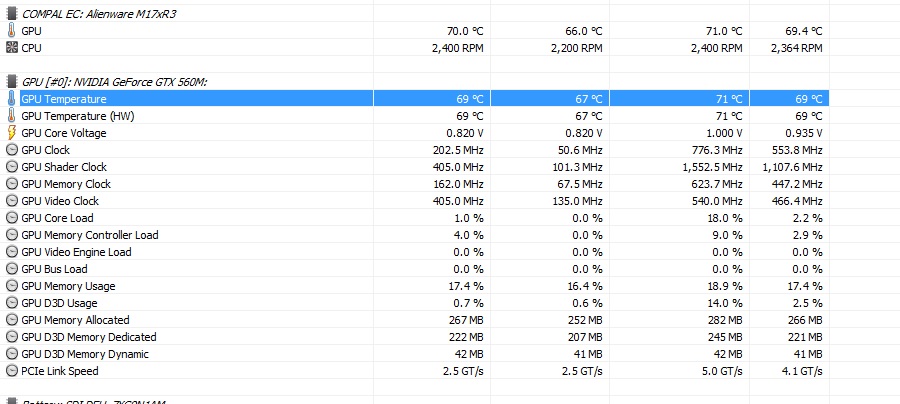Click the chip icon beside NVIDIA GeForce GTX 560M

(x=11, y=81)
